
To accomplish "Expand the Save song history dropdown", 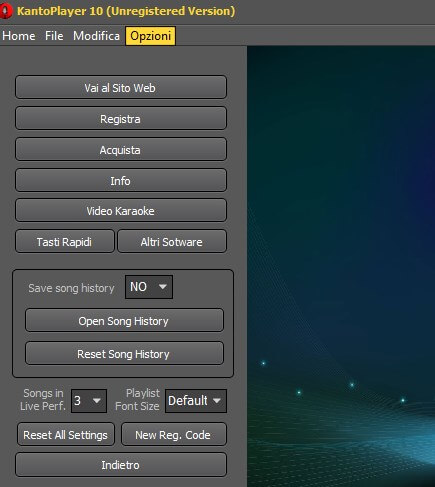I will pyautogui.click(x=149, y=287).
